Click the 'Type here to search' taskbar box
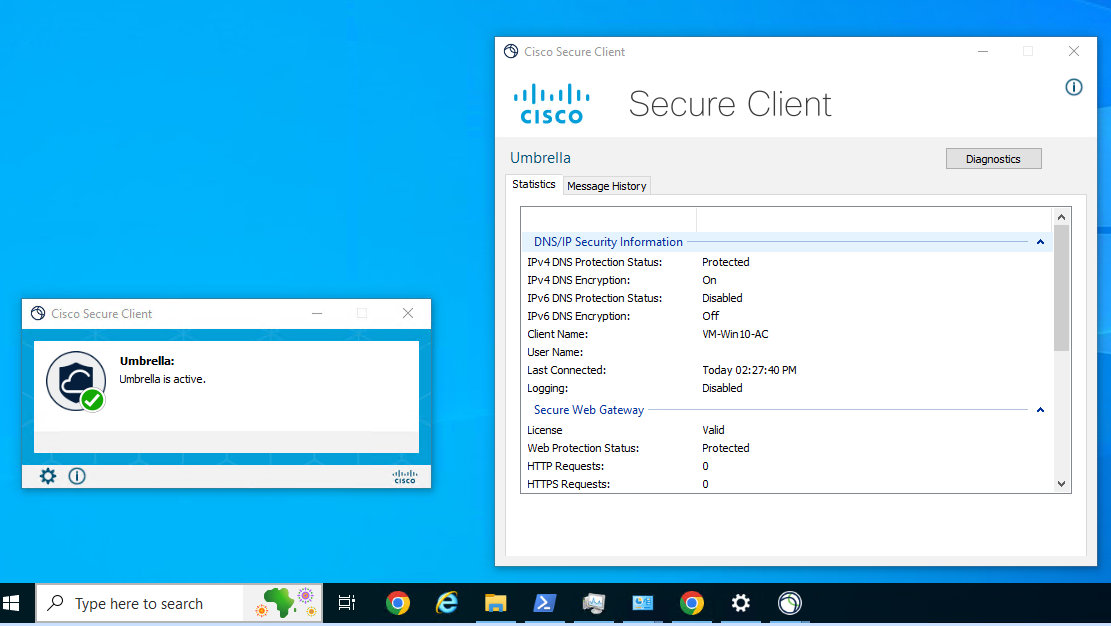Image resolution: width=1111 pixels, height=626 pixels. point(179,603)
